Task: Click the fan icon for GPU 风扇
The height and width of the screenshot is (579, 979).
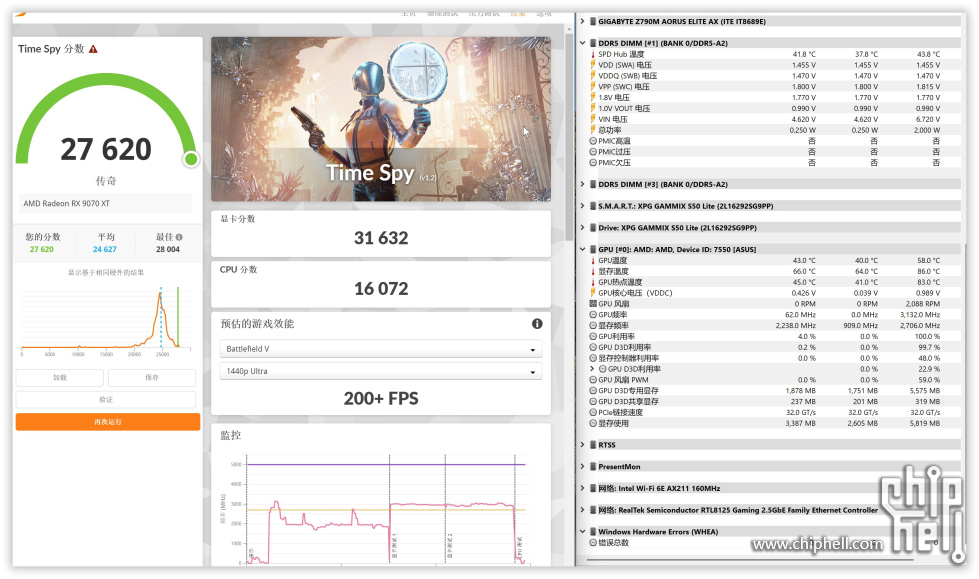Action: [593, 304]
